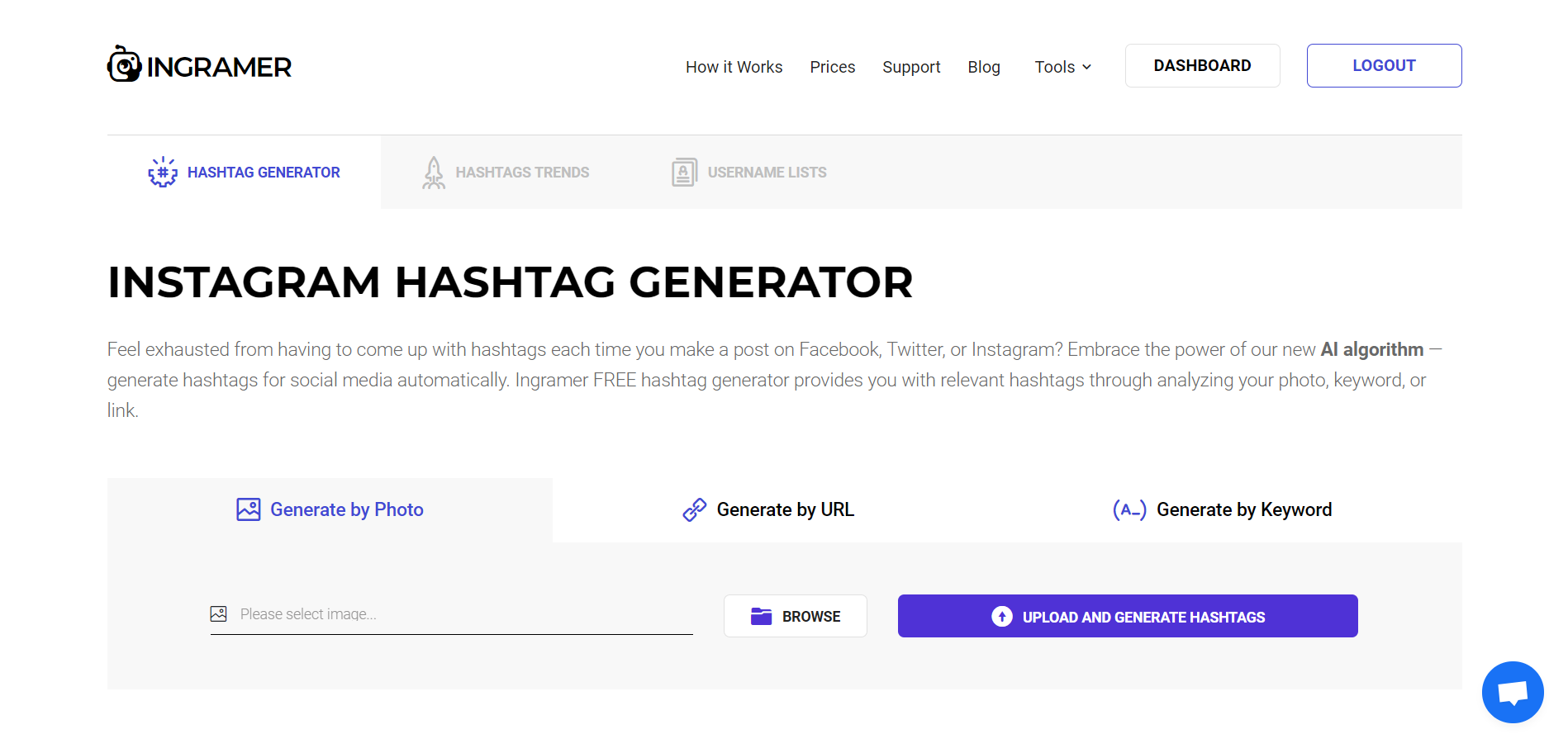The height and width of the screenshot is (734, 1568).
Task: Click the Browse button label
Action: (x=811, y=617)
